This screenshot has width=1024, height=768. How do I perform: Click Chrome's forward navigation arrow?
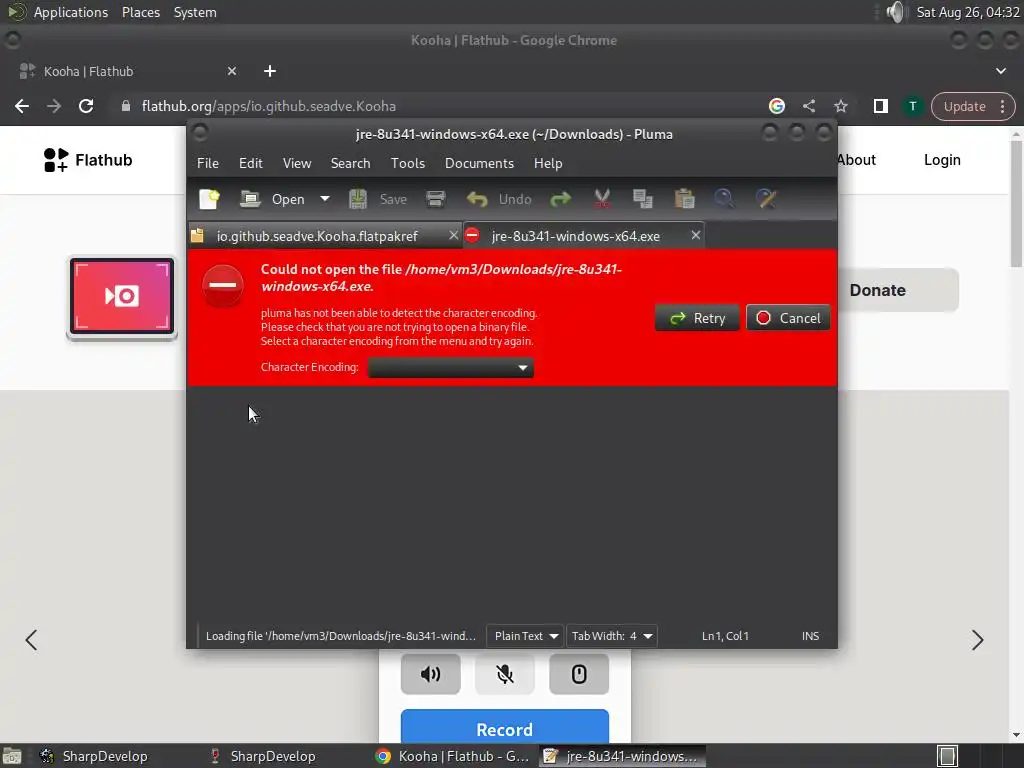[54, 106]
